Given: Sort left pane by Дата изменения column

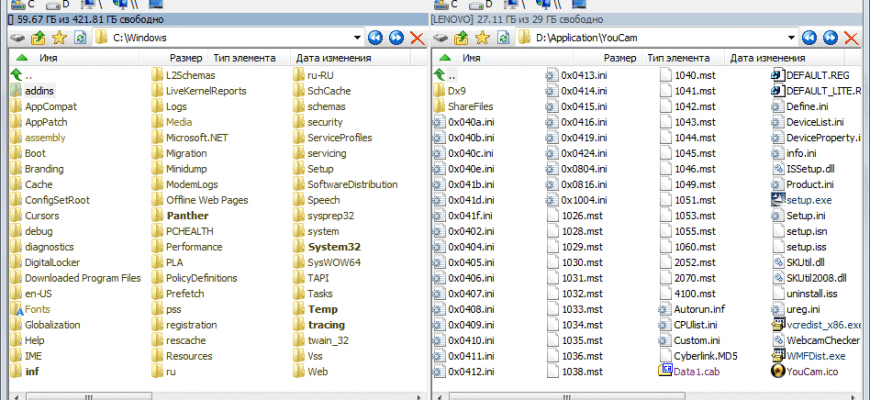Looking at the screenshot, I should [x=333, y=58].
